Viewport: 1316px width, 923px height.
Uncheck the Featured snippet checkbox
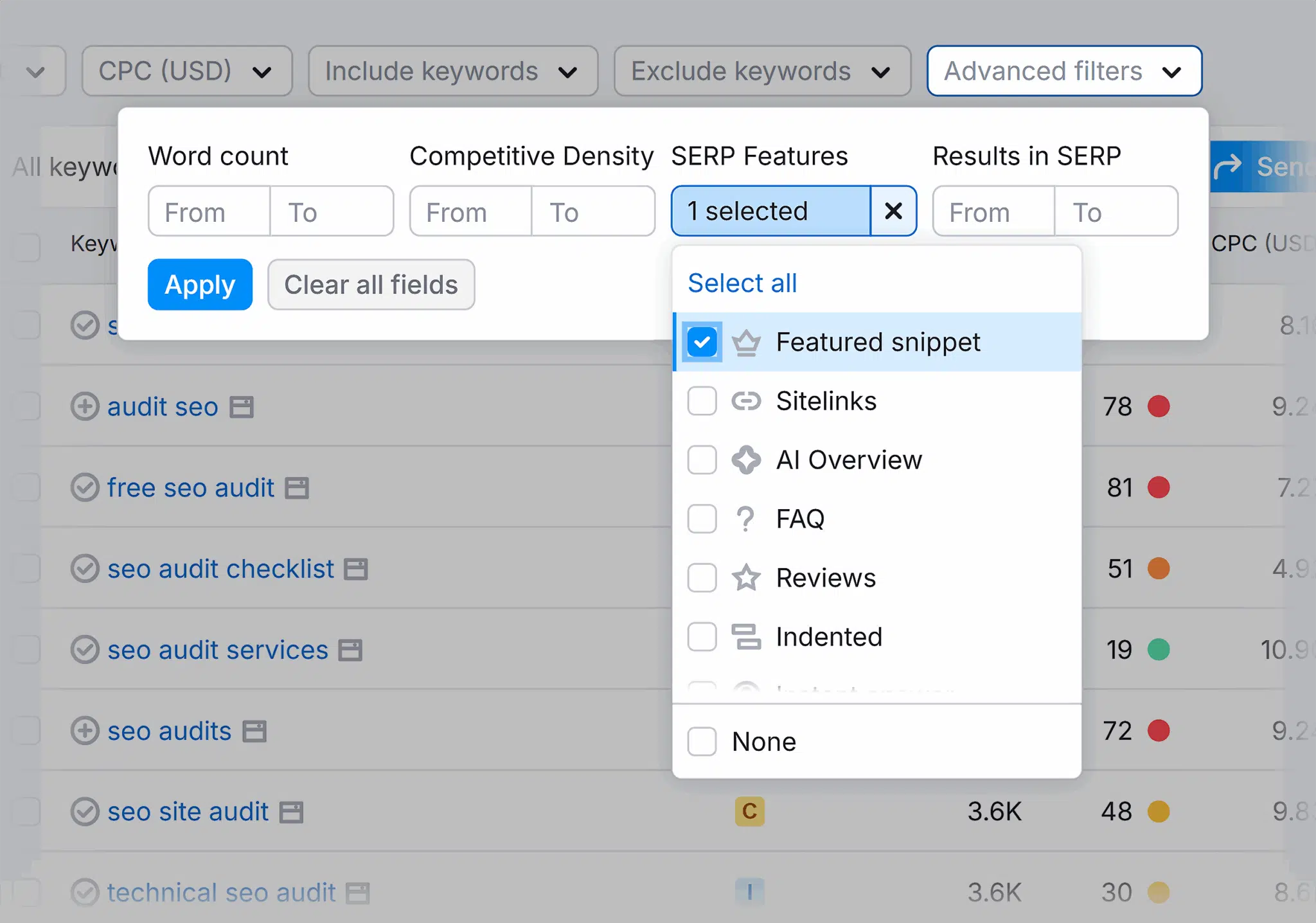click(x=702, y=342)
